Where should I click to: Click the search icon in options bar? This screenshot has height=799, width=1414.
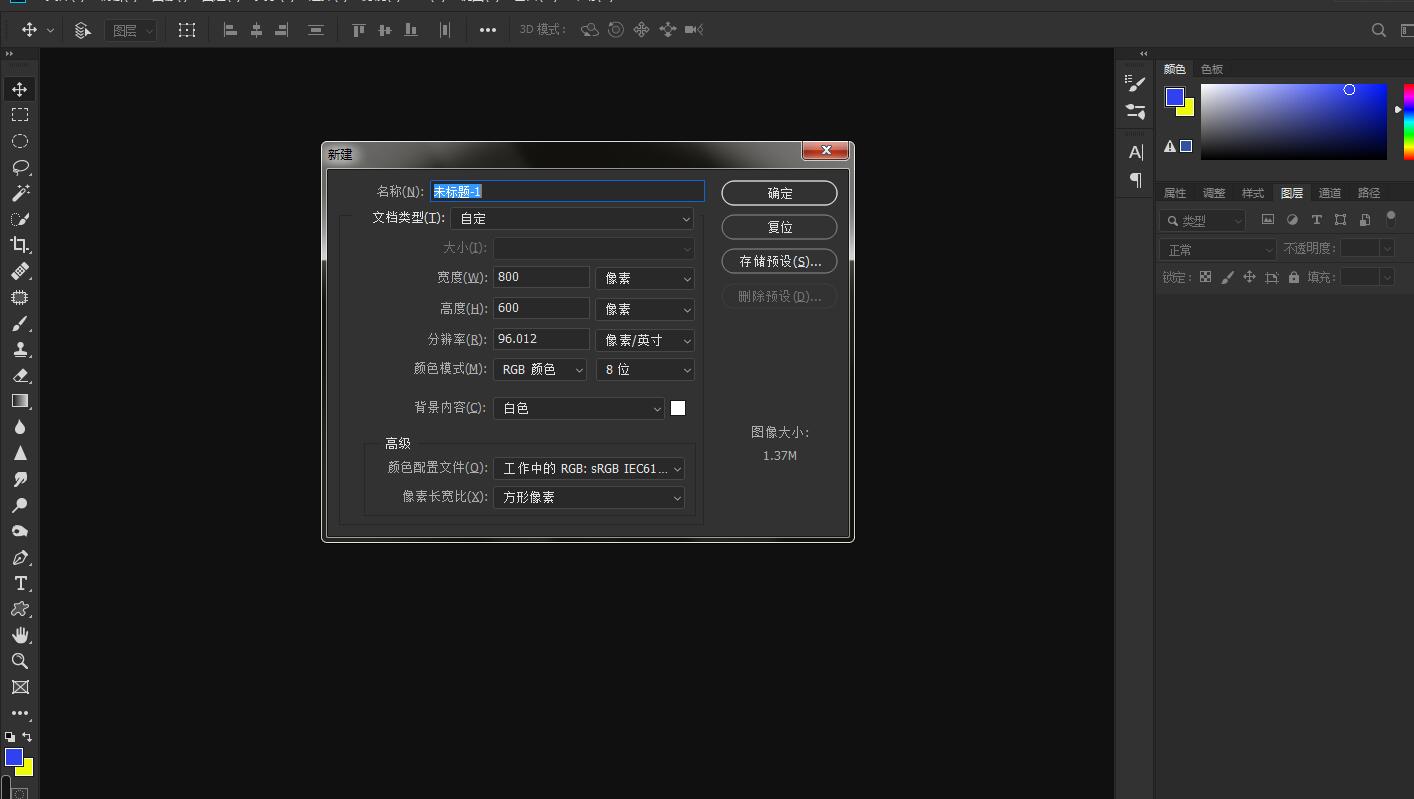pos(1378,30)
